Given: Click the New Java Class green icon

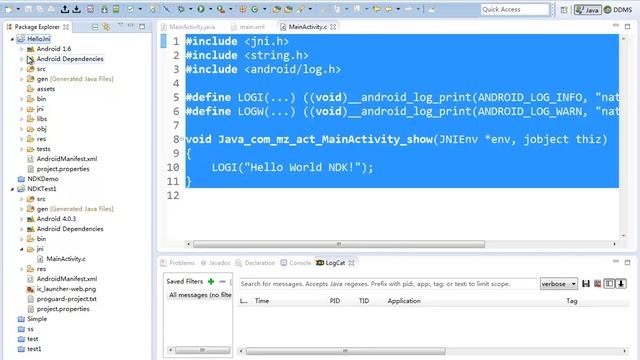Looking at the screenshot, I should click(x=255, y=9).
